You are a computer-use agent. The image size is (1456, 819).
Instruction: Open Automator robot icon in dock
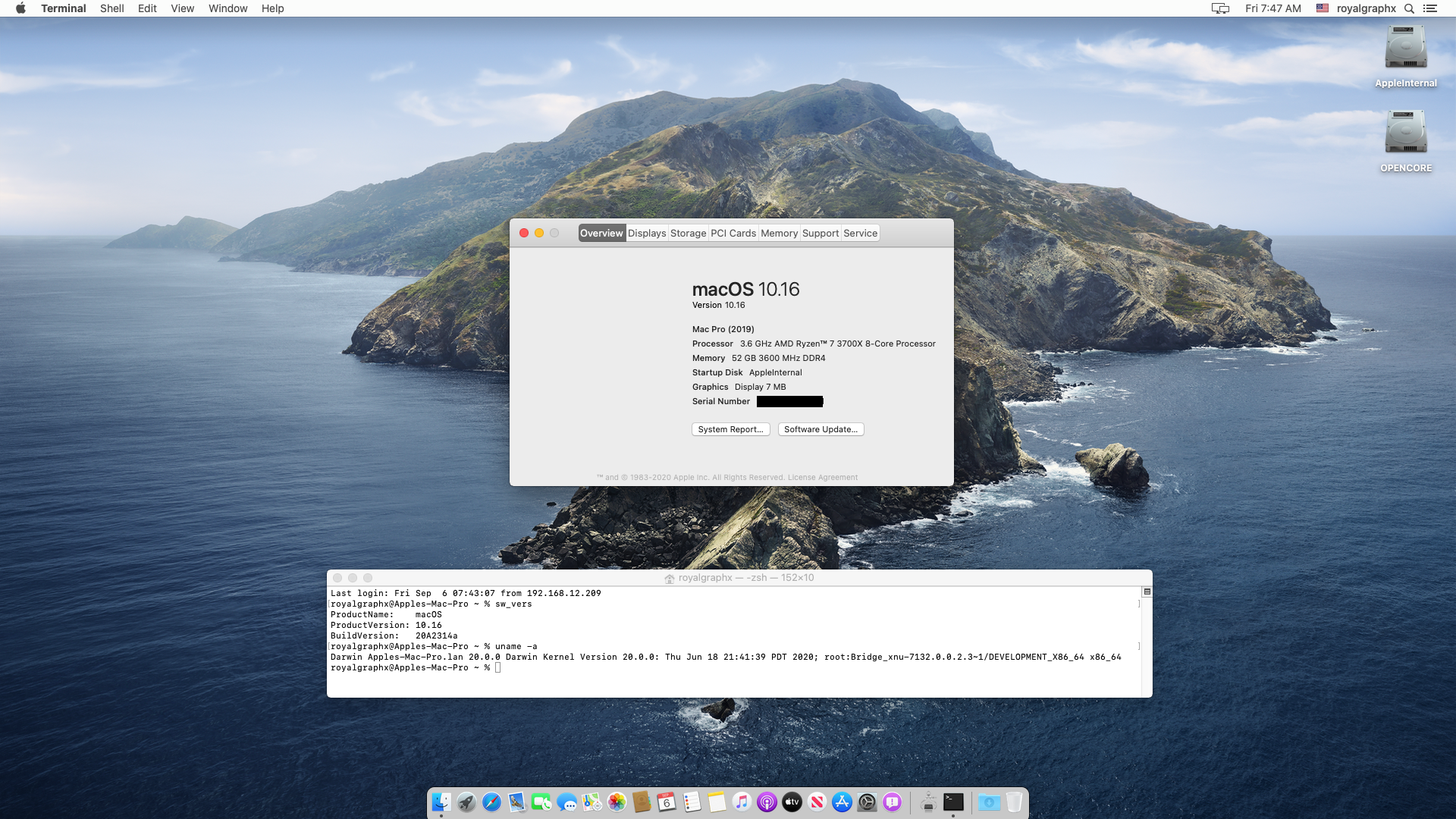point(928,802)
